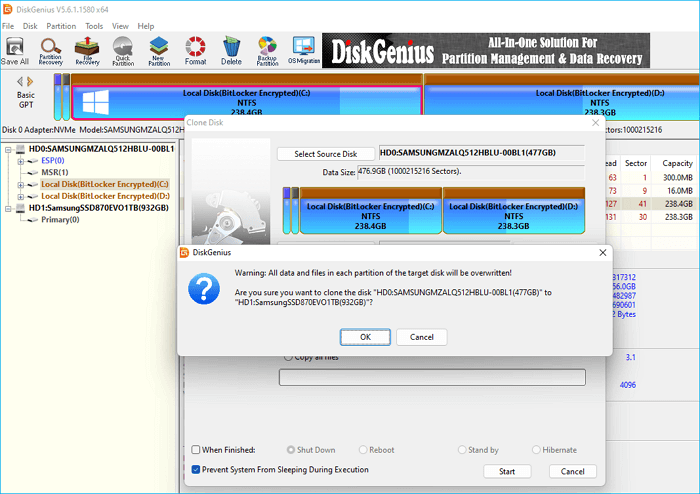
Task: Click the Sector column header
Action: [x=636, y=163]
